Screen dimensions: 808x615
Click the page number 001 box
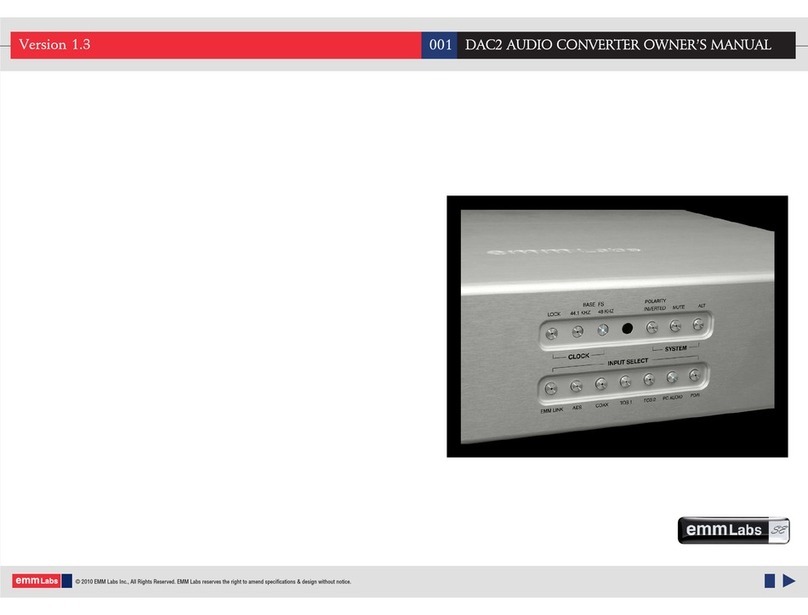pos(440,45)
